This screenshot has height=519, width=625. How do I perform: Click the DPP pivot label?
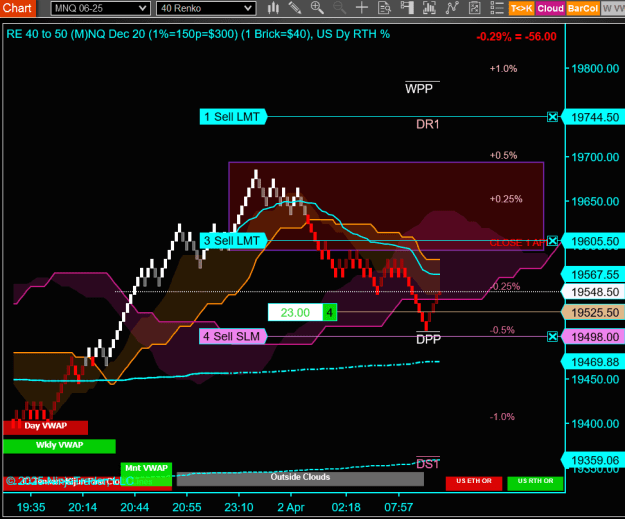pyautogui.click(x=428, y=339)
